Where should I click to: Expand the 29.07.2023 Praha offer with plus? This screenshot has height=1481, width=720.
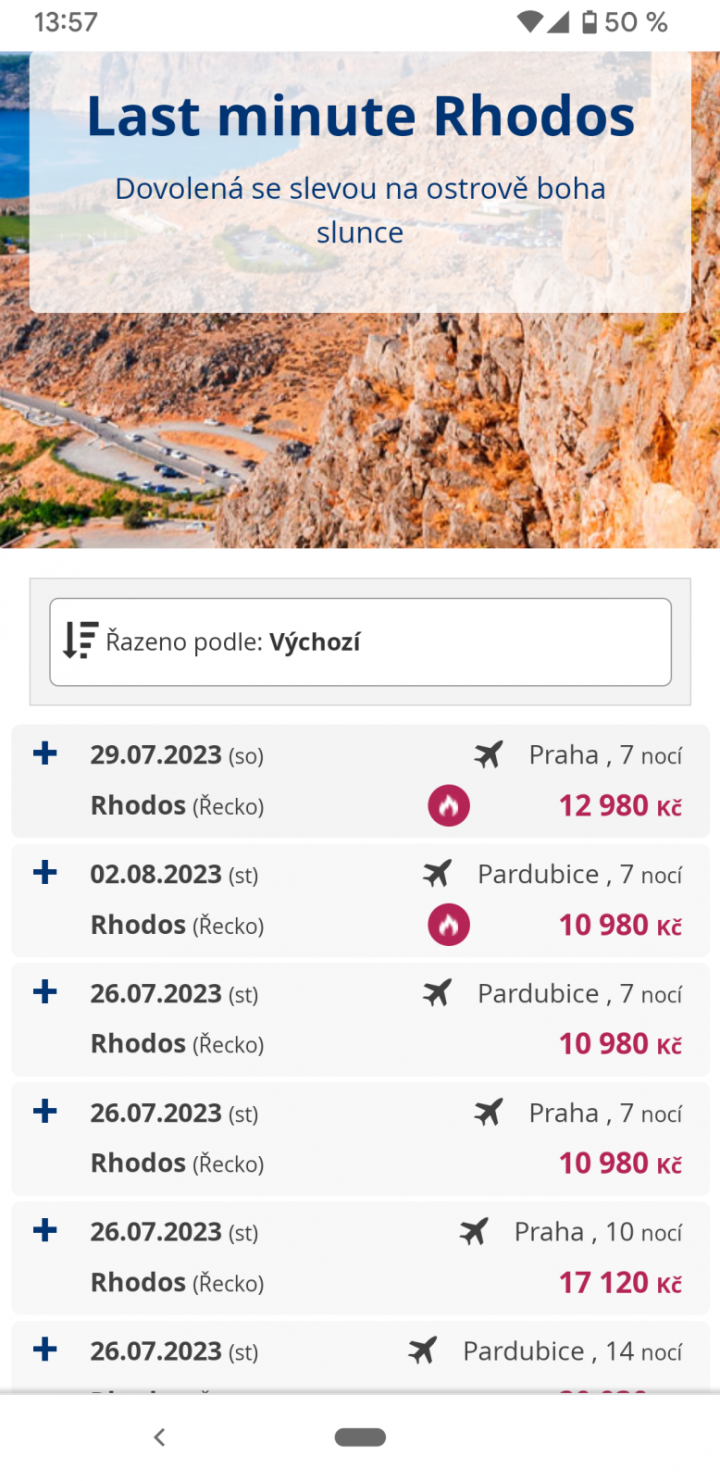point(45,753)
